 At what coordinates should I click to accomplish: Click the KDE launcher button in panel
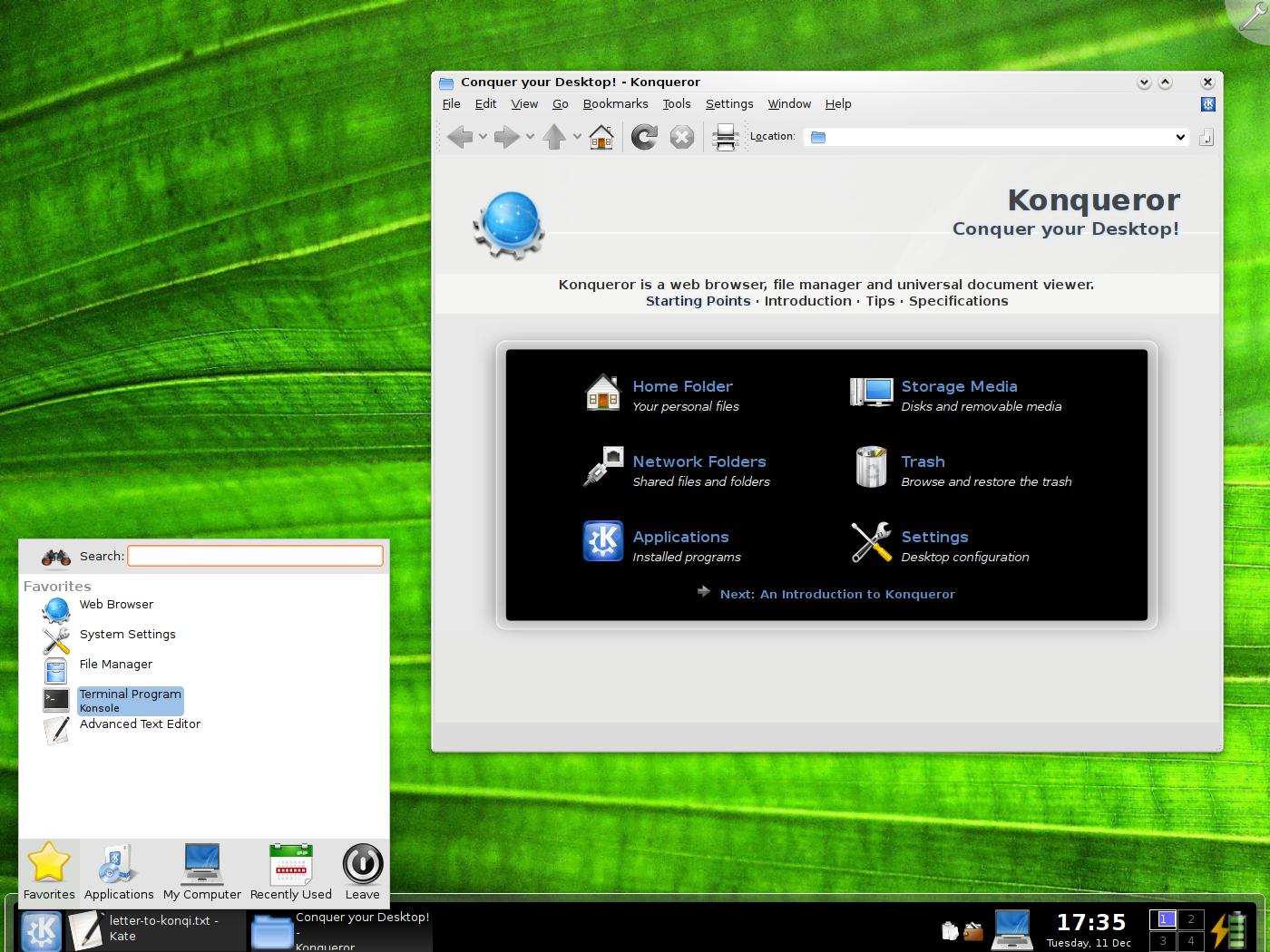pyautogui.click(x=41, y=930)
